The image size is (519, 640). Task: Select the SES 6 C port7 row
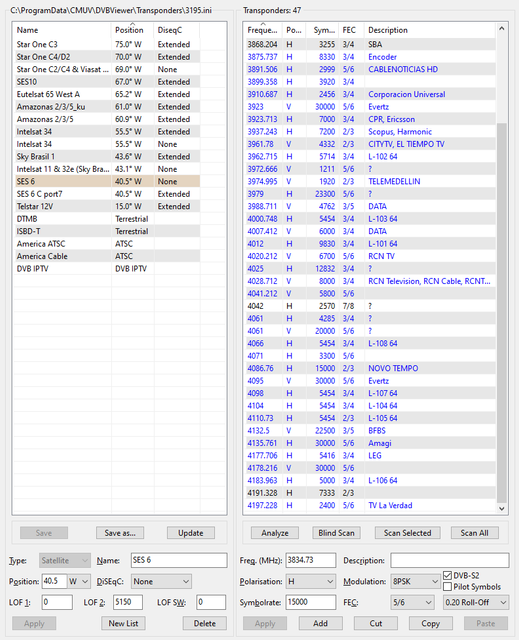pos(107,194)
